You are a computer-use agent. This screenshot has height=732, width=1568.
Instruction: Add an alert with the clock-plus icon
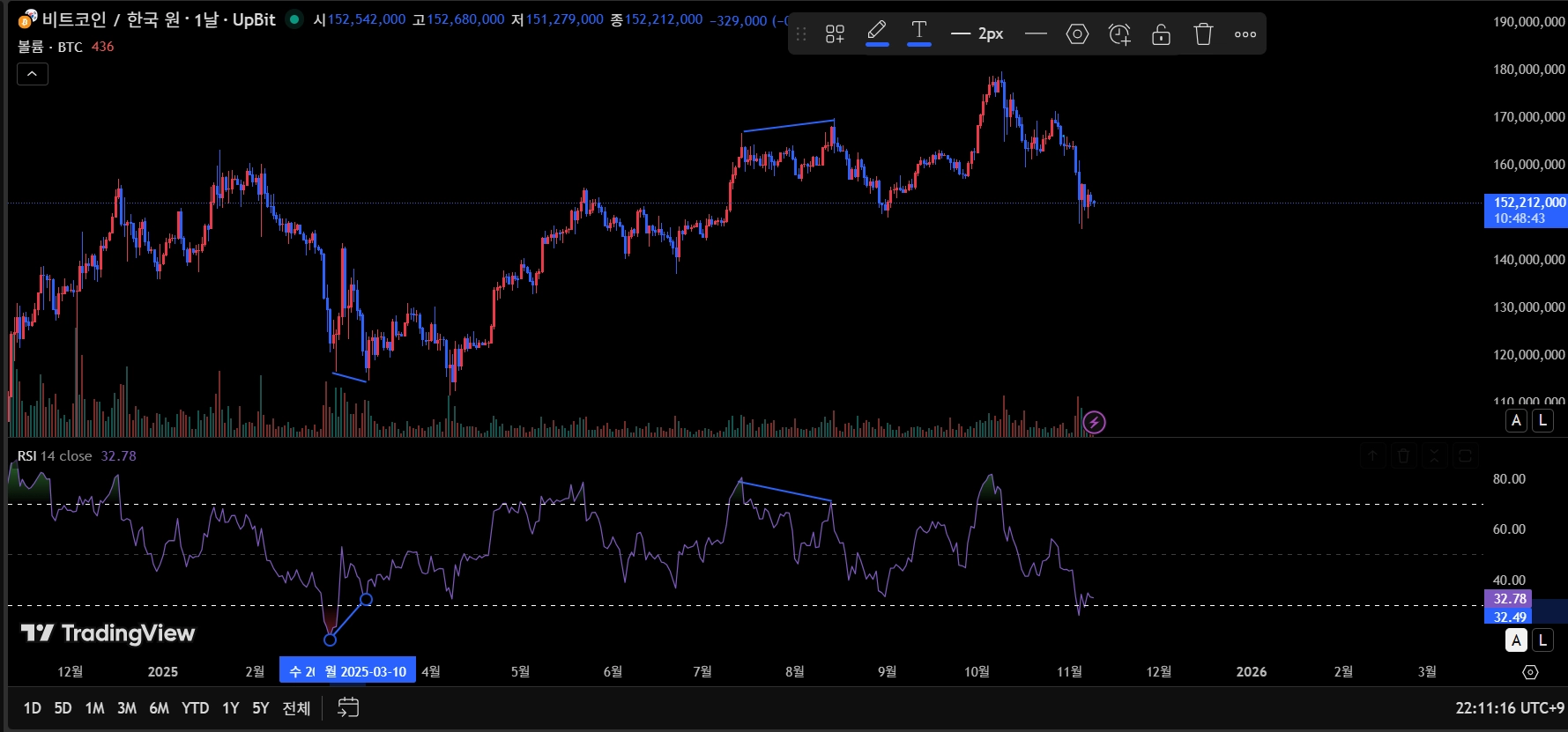click(1119, 34)
